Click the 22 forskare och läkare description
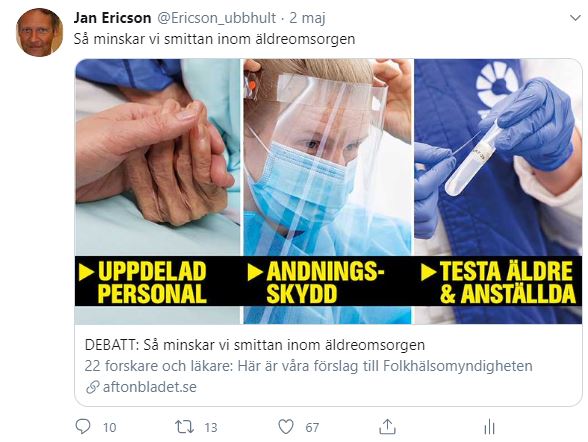Image resolution: width=588 pixels, height=442 pixels. point(309,366)
